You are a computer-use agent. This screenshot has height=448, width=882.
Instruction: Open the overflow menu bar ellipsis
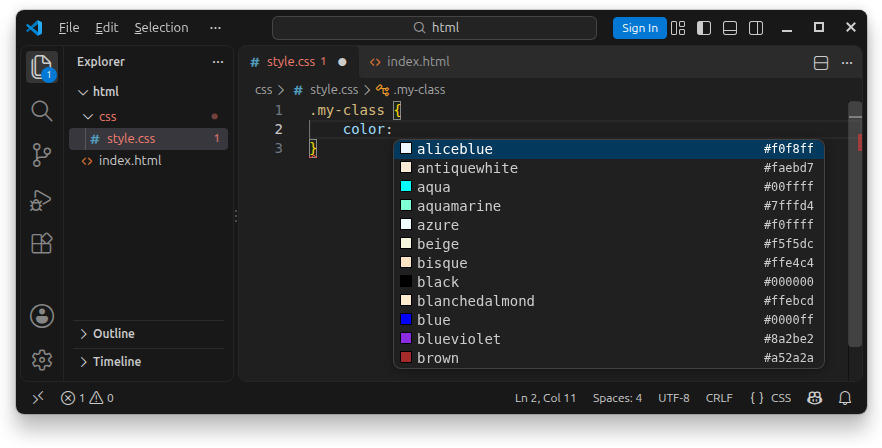click(x=215, y=28)
